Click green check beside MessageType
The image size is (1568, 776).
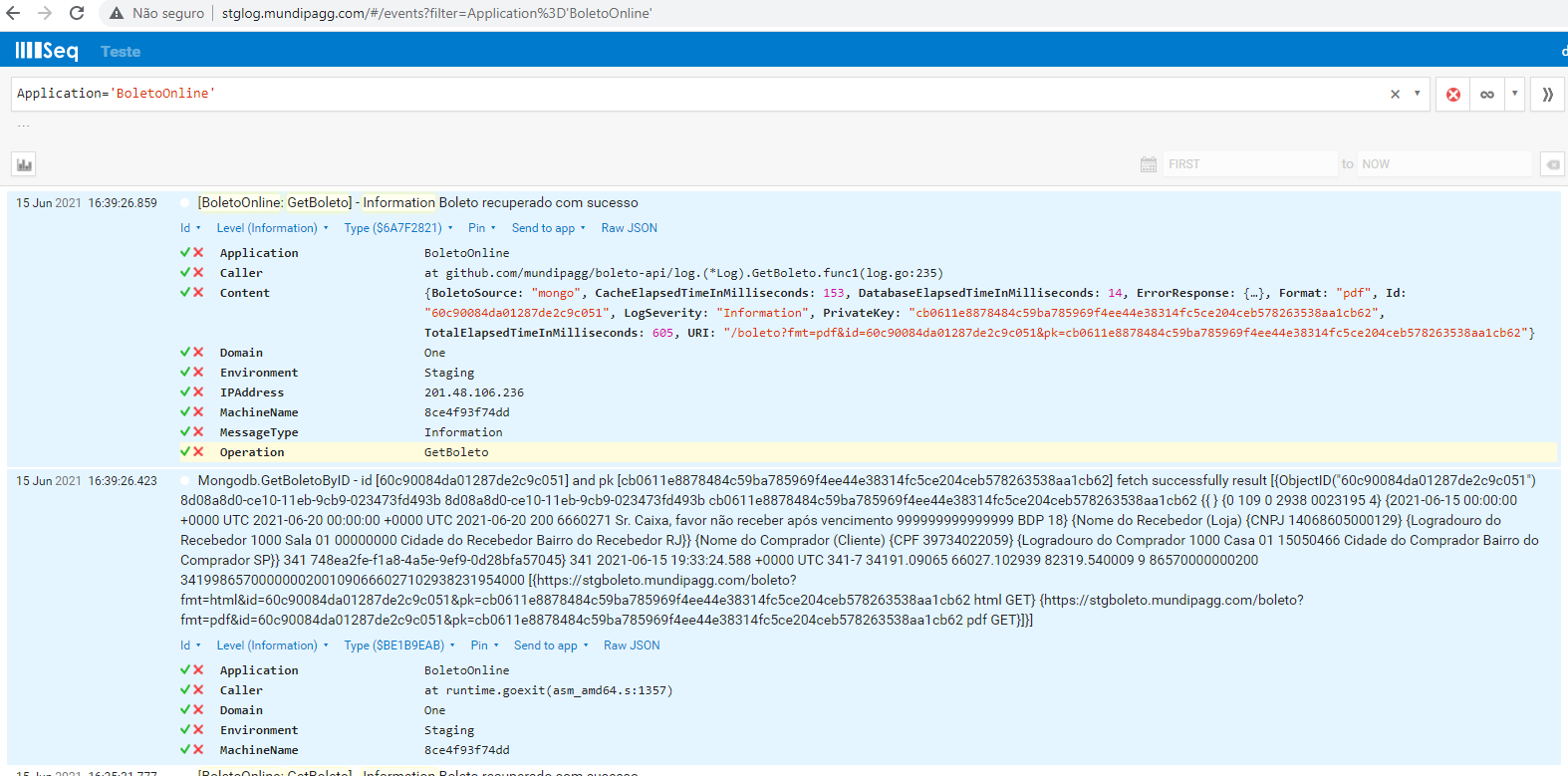(x=185, y=431)
